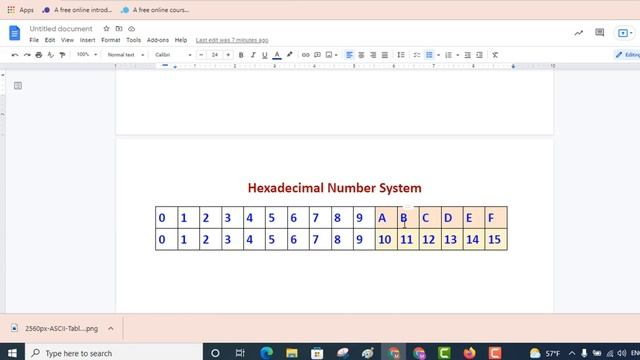Increase font size with plus button
This screenshot has width=640, height=360.
pos(228,55)
